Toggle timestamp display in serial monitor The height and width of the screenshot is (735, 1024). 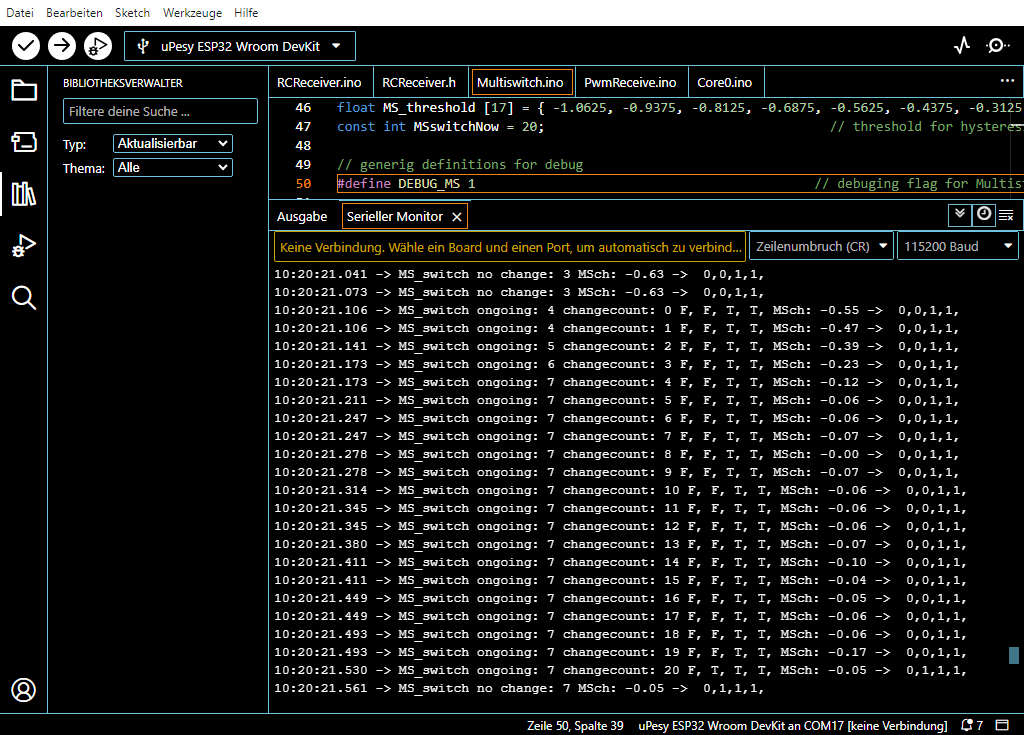click(984, 214)
